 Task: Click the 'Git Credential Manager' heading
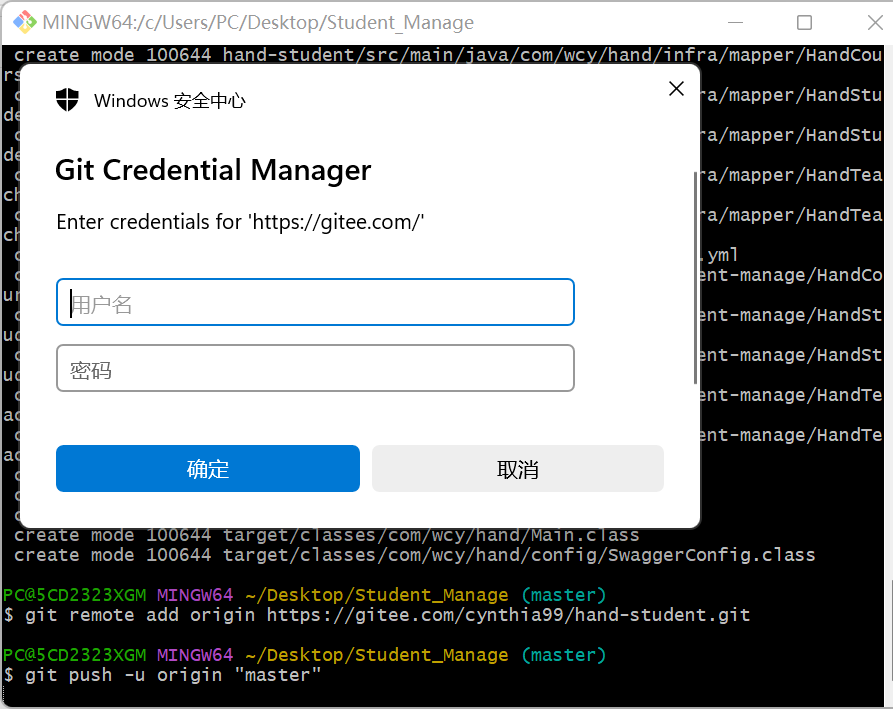click(213, 170)
